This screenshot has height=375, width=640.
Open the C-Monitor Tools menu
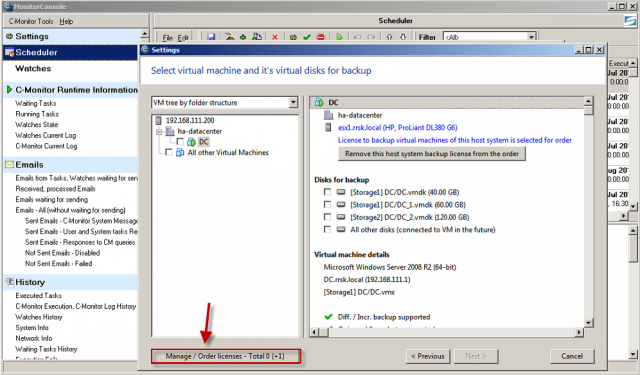[31, 21]
